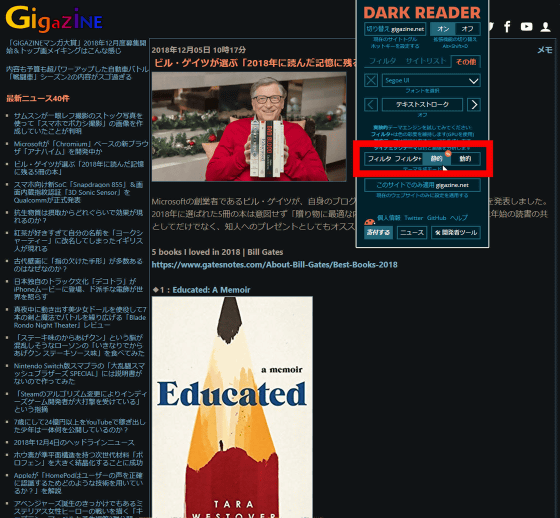Select フィルタ theme engine mode

point(379,159)
